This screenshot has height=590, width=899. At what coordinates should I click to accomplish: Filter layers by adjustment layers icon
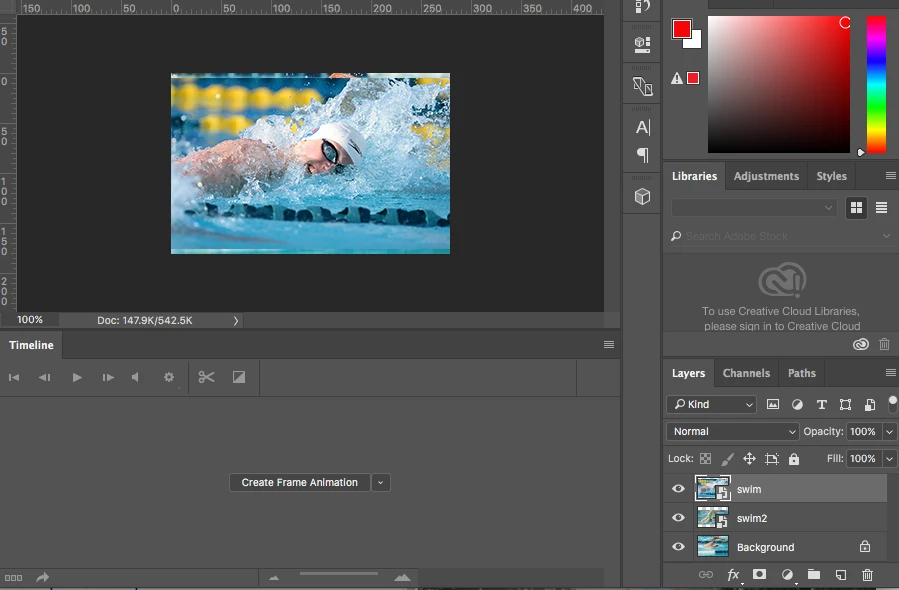point(797,404)
